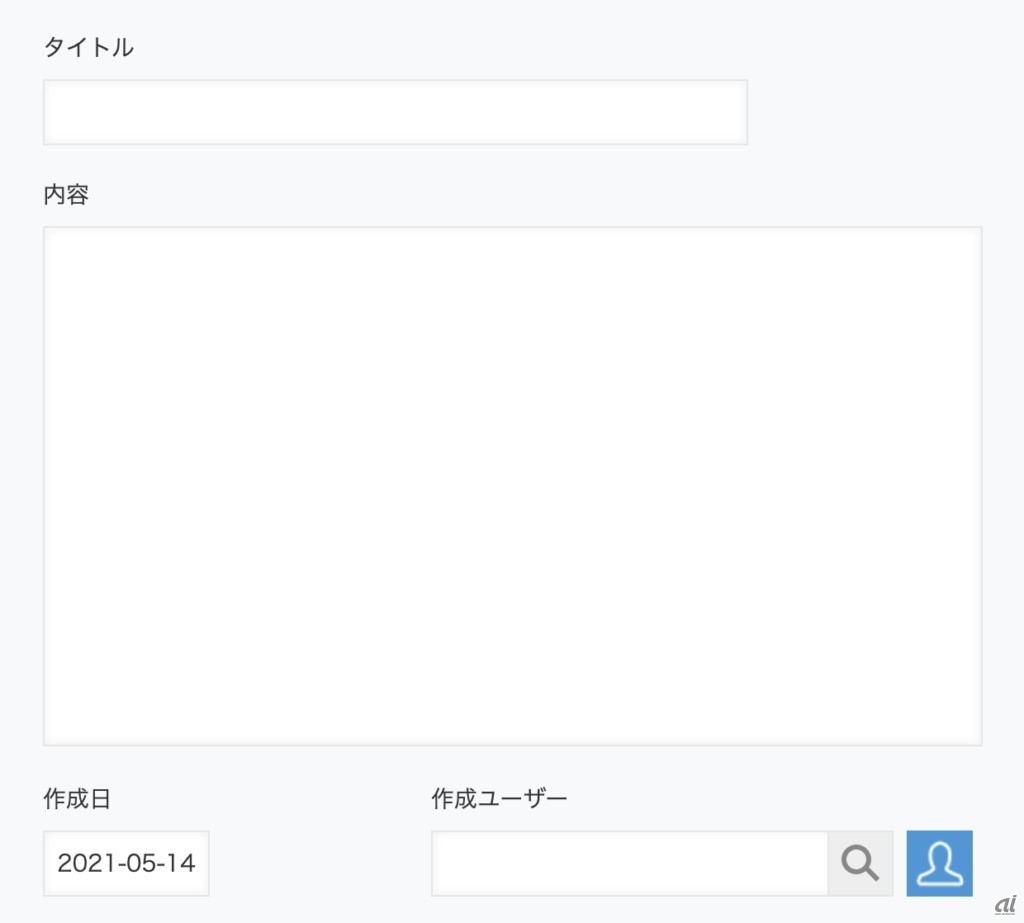Search for a user in 作成ユーザー

[860, 863]
